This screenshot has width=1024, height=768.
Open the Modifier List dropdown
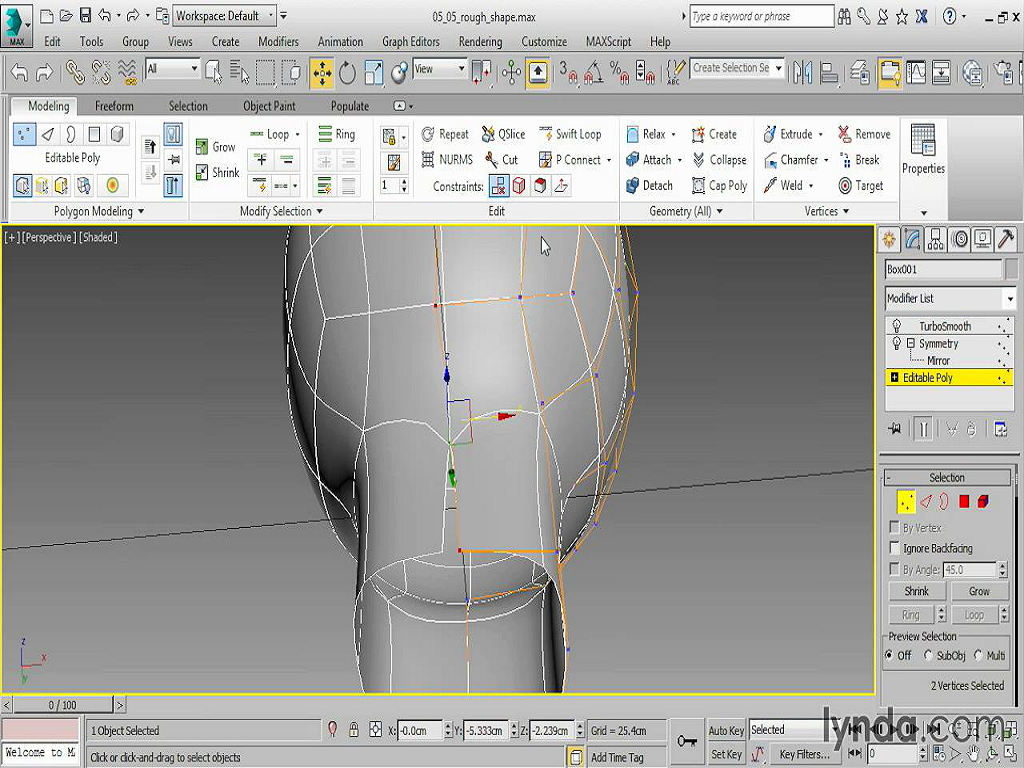pyautogui.click(x=949, y=299)
